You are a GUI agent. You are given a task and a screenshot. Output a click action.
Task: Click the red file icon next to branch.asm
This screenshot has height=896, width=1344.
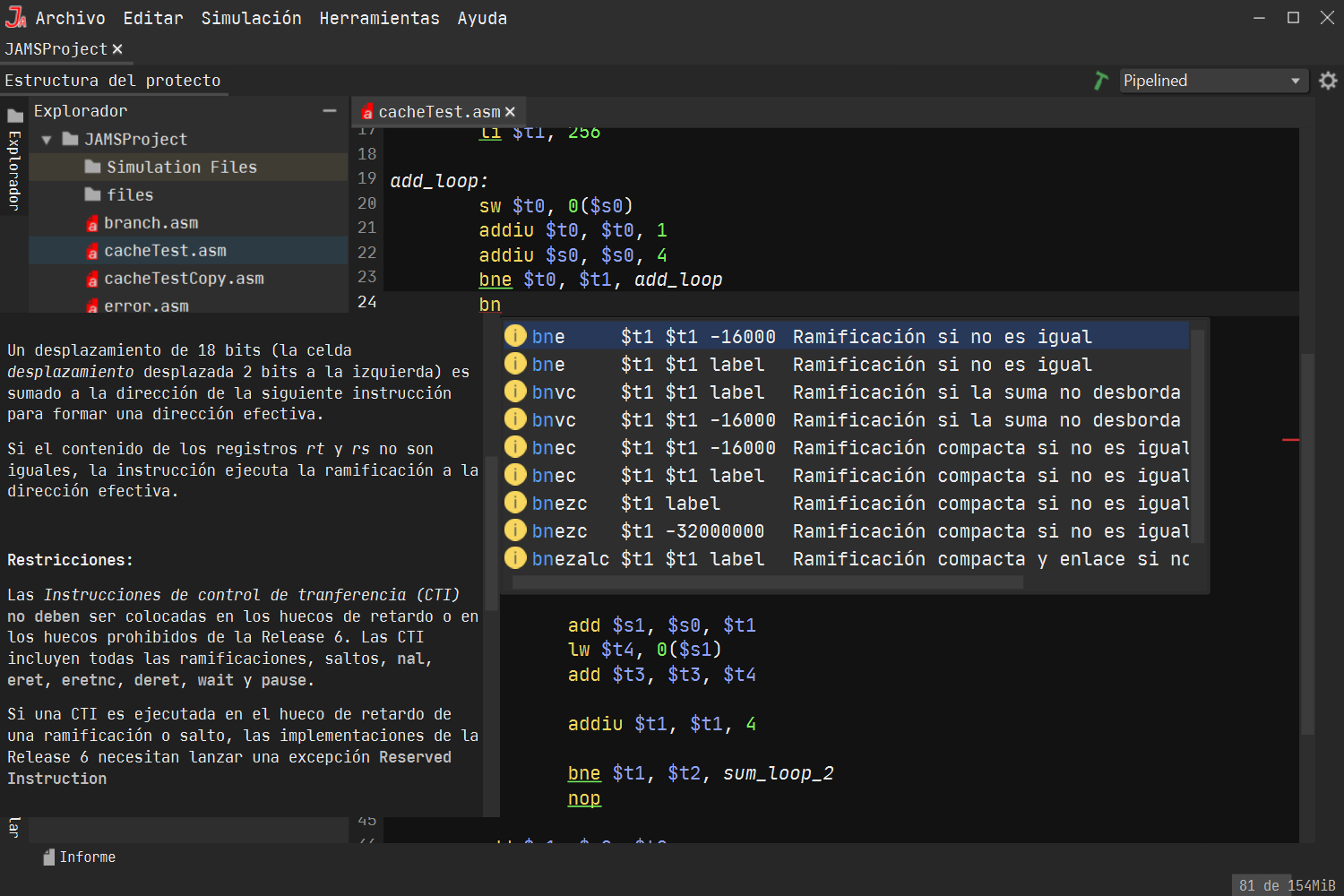(x=92, y=222)
